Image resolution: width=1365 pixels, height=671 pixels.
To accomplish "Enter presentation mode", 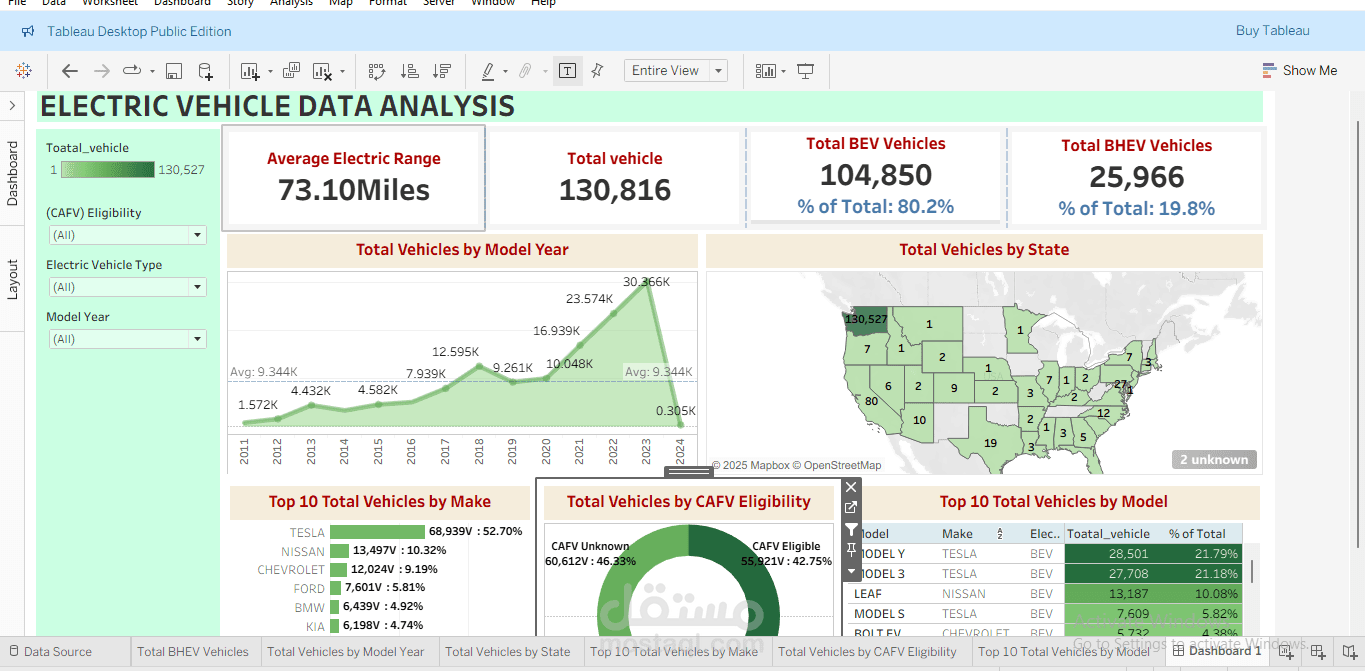I will click(806, 71).
